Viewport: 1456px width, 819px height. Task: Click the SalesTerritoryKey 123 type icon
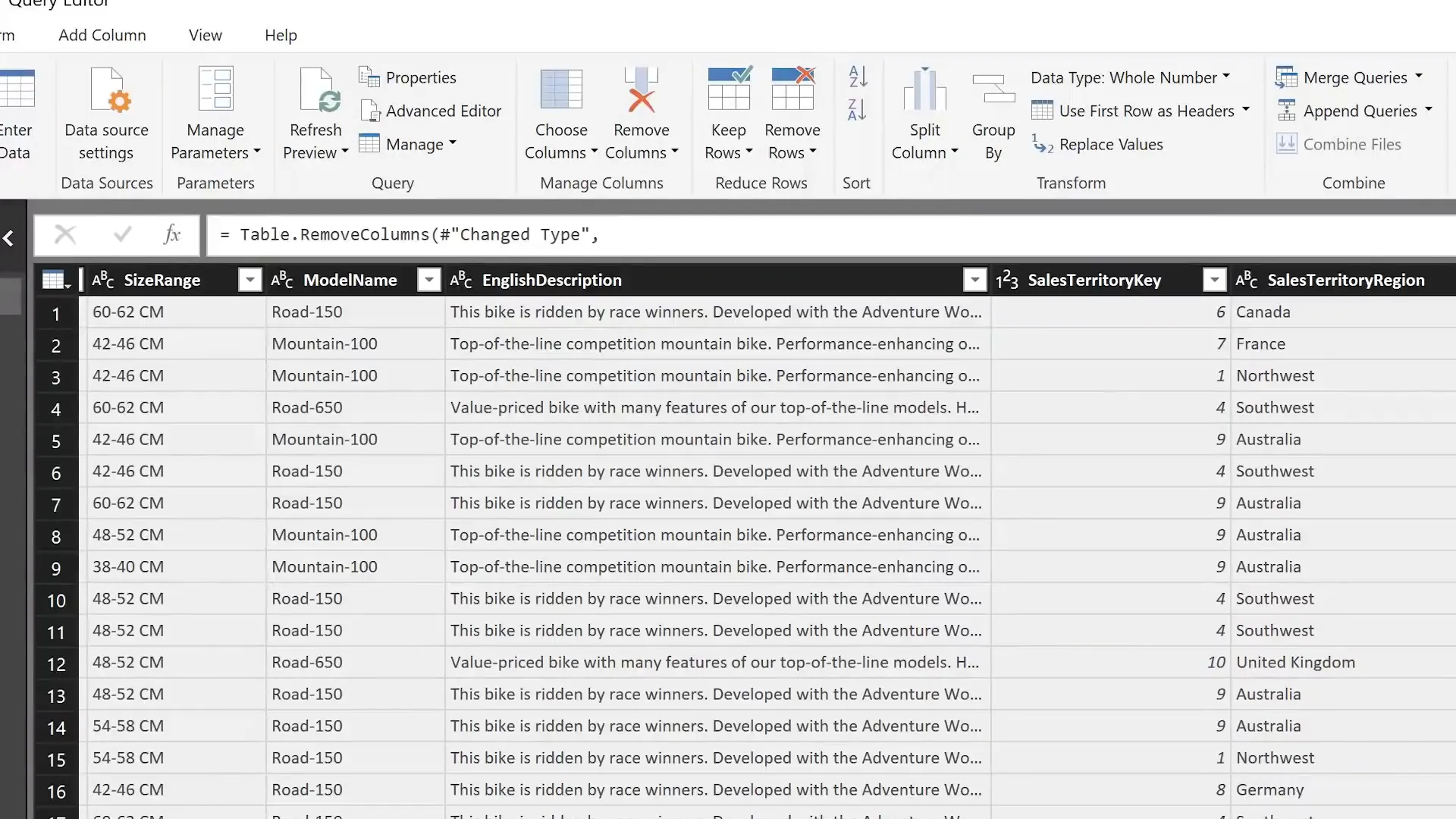click(1007, 280)
